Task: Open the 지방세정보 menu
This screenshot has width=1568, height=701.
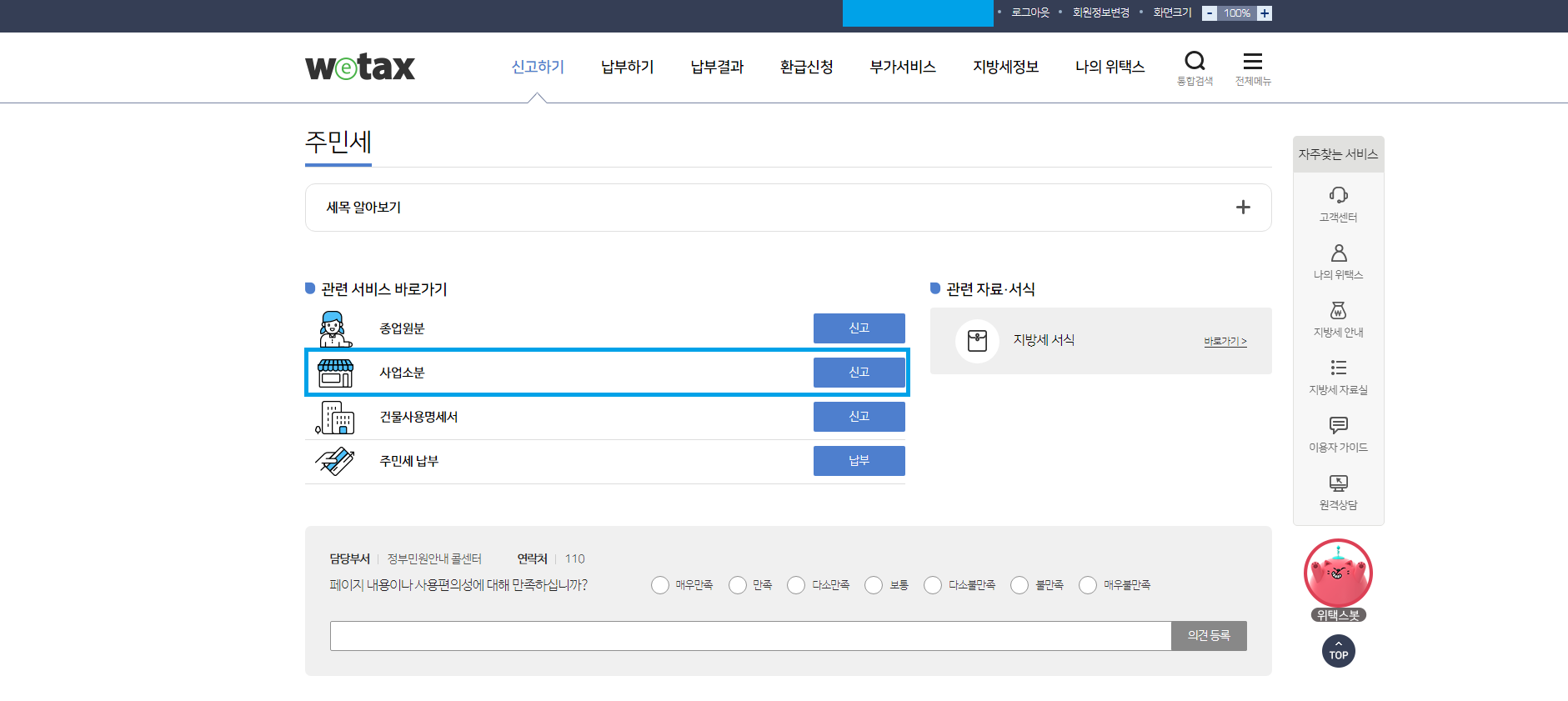Action: click(x=1006, y=67)
